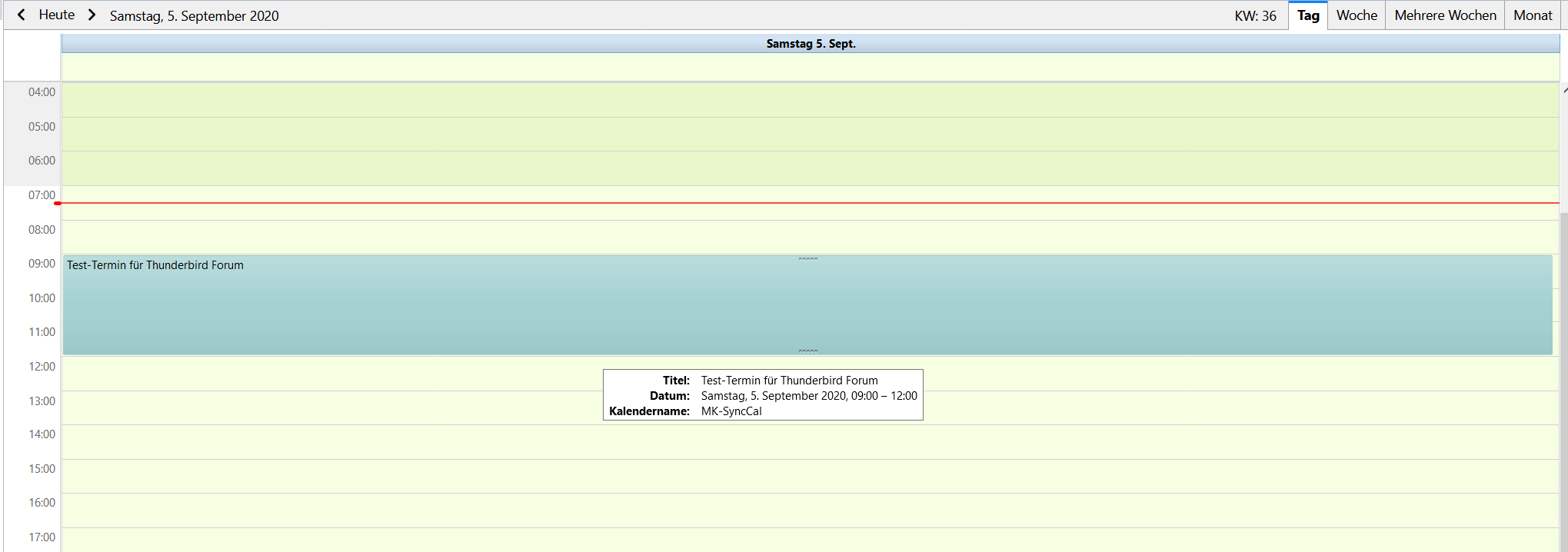Click the Samstag 5. Sept. day header
Viewport: 1568px width, 552px height.
[x=811, y=44]
